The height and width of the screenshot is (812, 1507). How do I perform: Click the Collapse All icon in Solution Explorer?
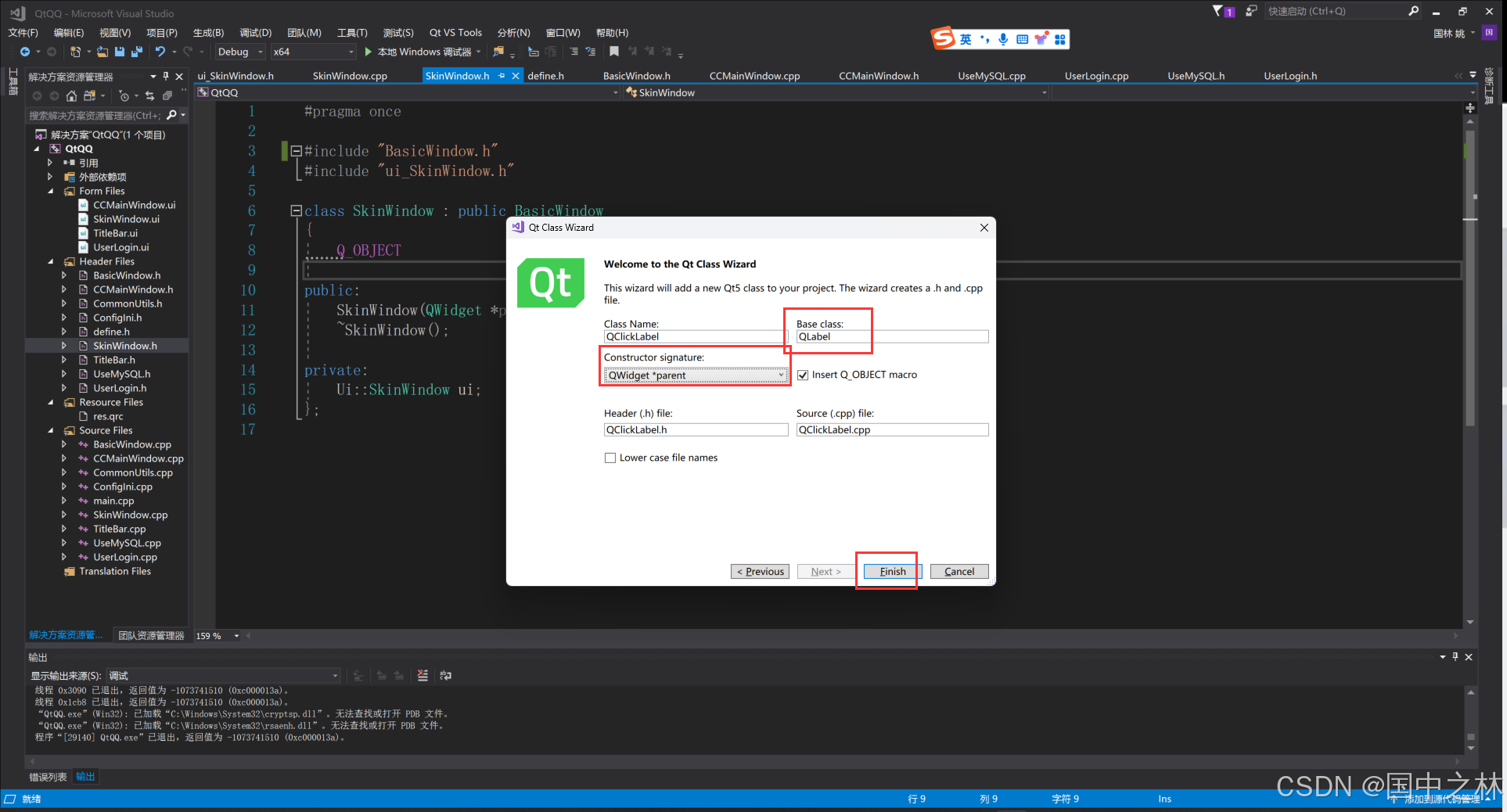pos(167,95)
